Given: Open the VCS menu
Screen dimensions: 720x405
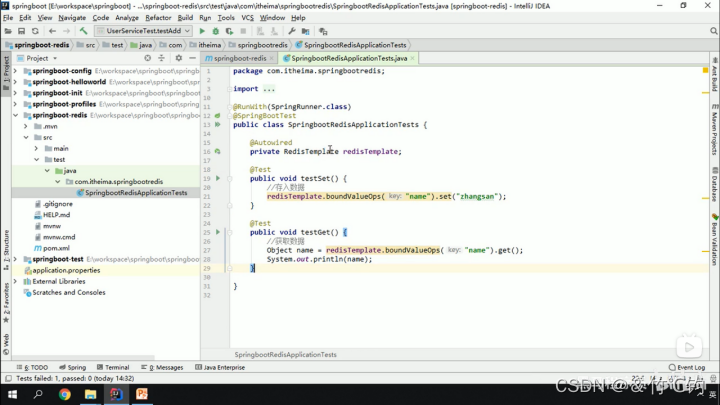Looking at the screenshot, I should (x=248, y=17).
